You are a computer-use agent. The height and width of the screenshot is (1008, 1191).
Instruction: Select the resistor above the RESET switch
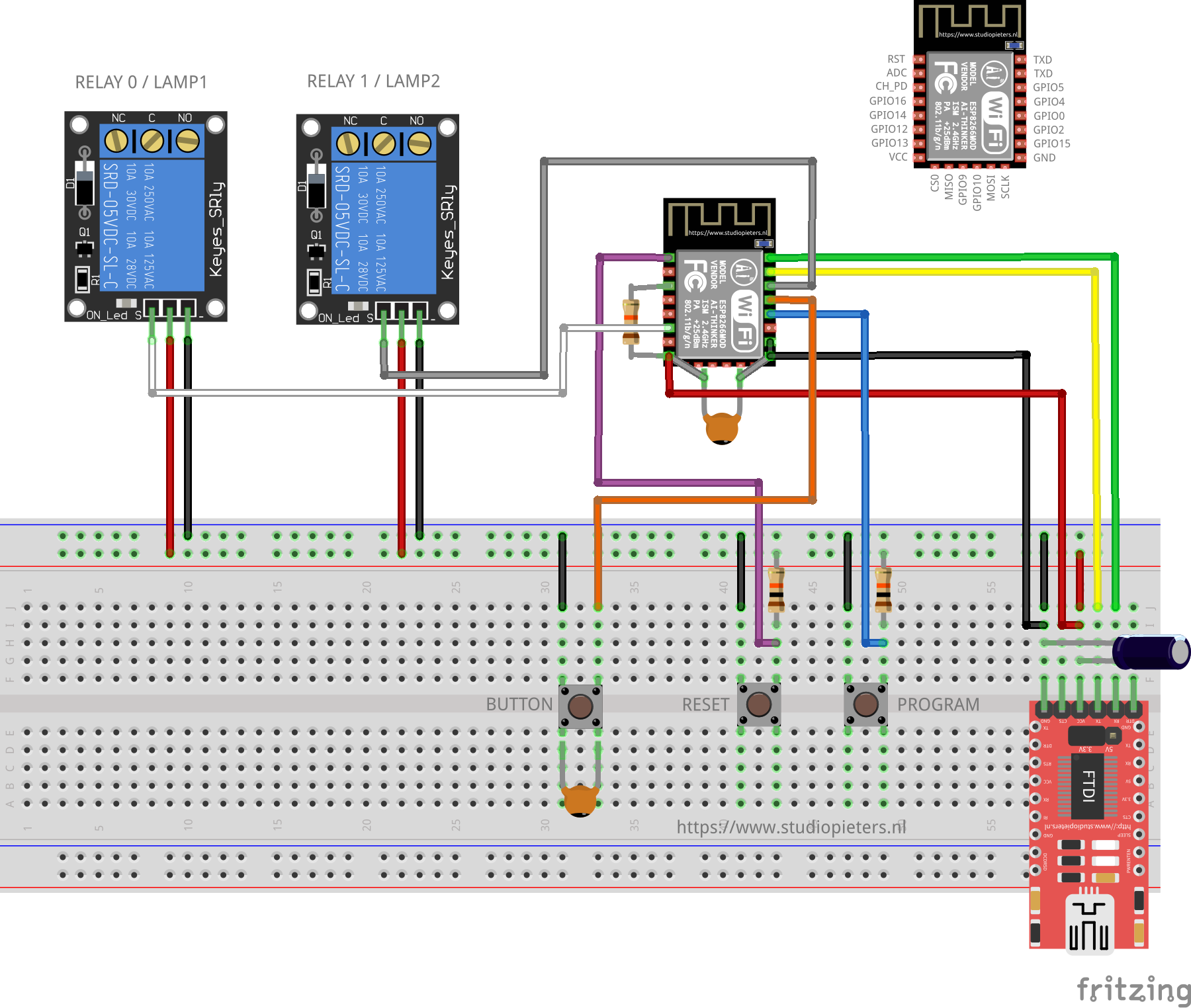pyautogui.click(x=776, y=589)
